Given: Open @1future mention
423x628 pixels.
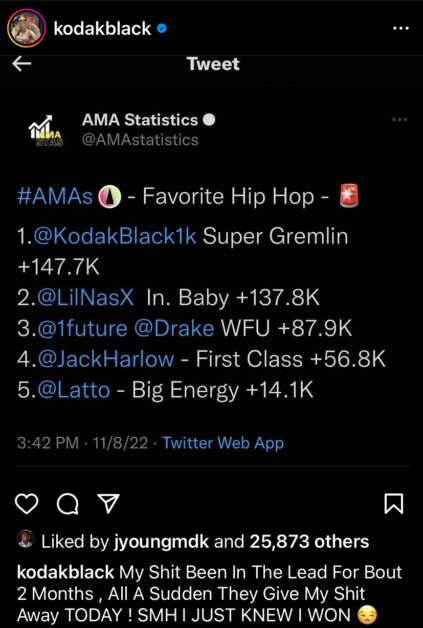Looking at the screenshot, I should (x=82, y=328).
